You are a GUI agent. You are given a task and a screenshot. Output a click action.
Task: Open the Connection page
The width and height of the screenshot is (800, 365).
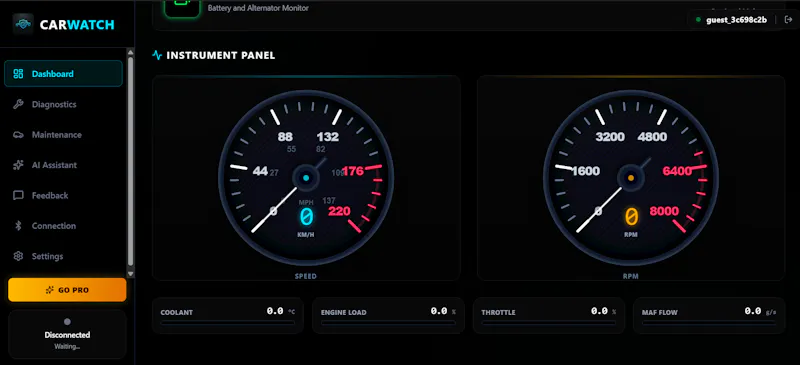(63, 226)
